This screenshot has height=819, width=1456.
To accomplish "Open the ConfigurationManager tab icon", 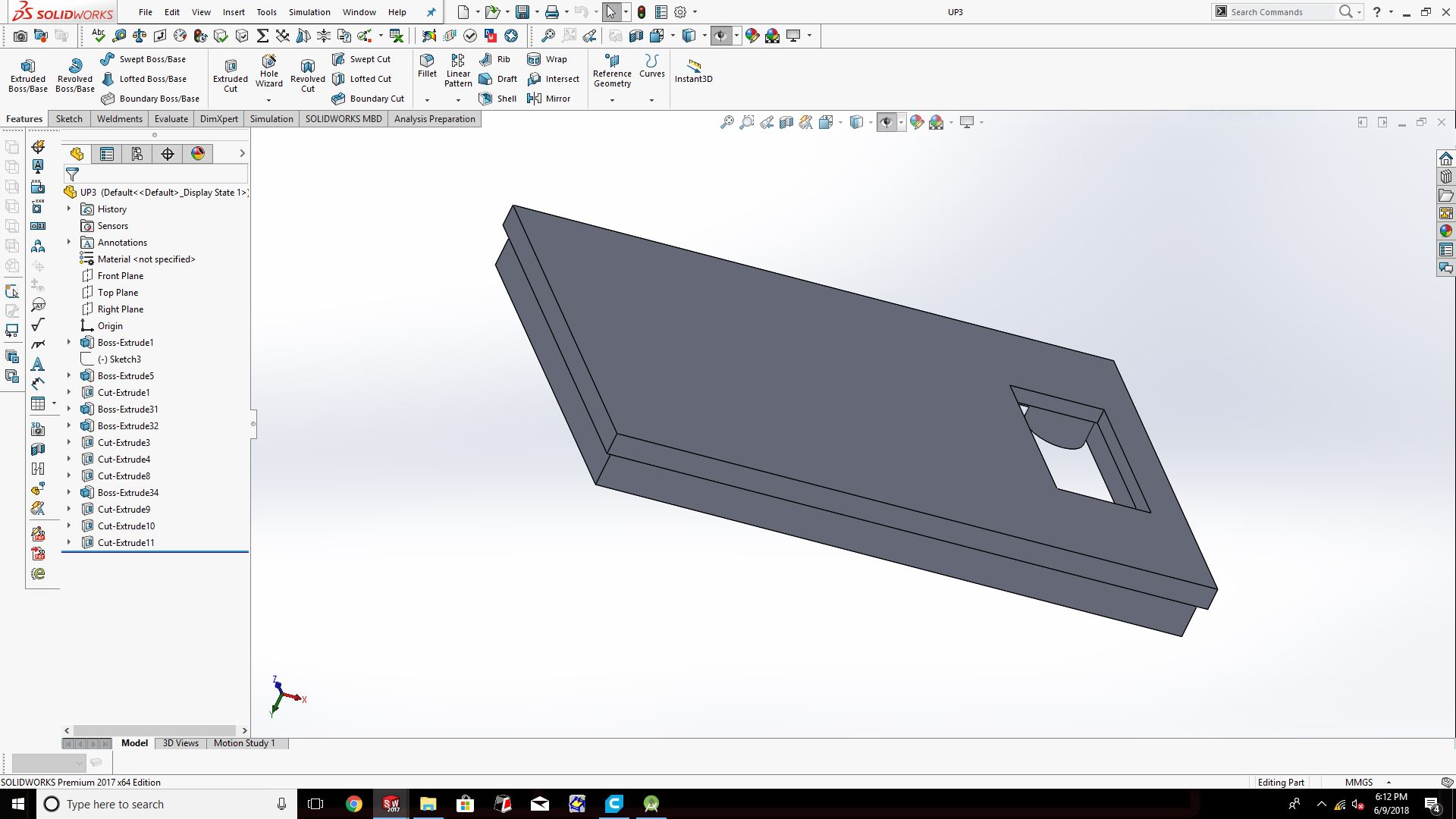I will pyautogui.click(x=137, y=154).
